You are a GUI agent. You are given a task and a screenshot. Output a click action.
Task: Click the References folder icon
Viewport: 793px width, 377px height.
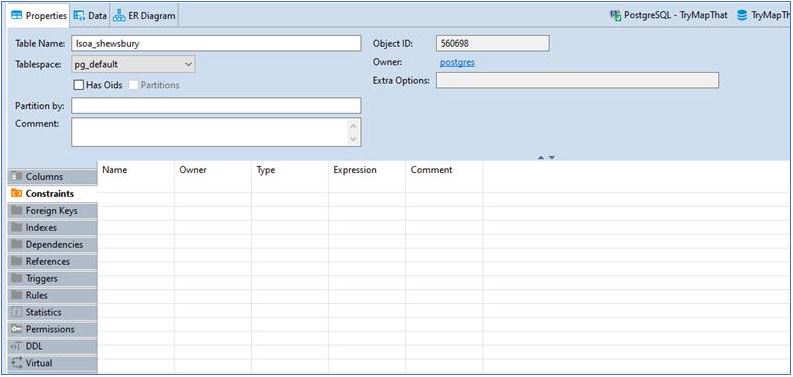17,262
